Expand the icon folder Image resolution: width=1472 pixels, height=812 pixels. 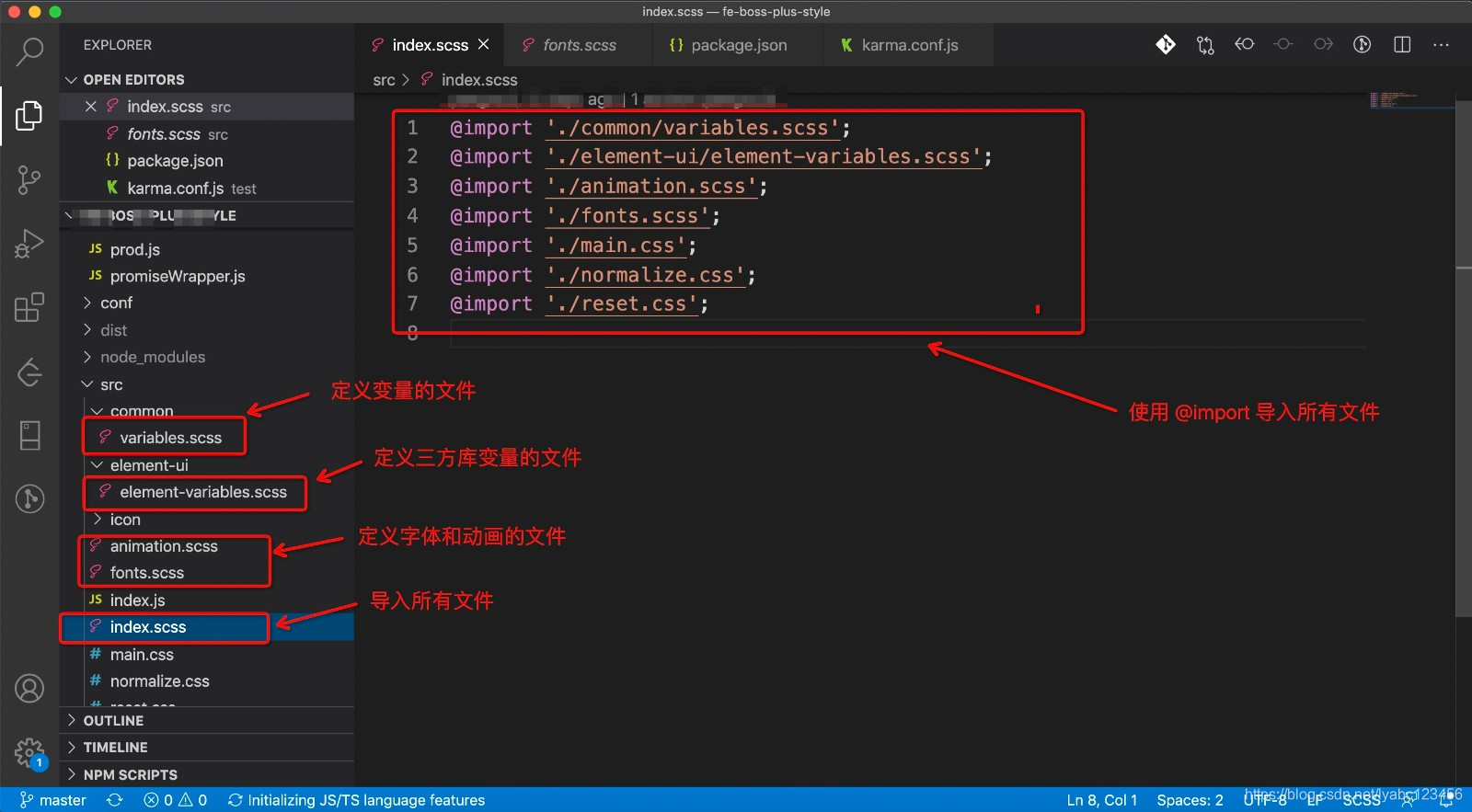207,520
